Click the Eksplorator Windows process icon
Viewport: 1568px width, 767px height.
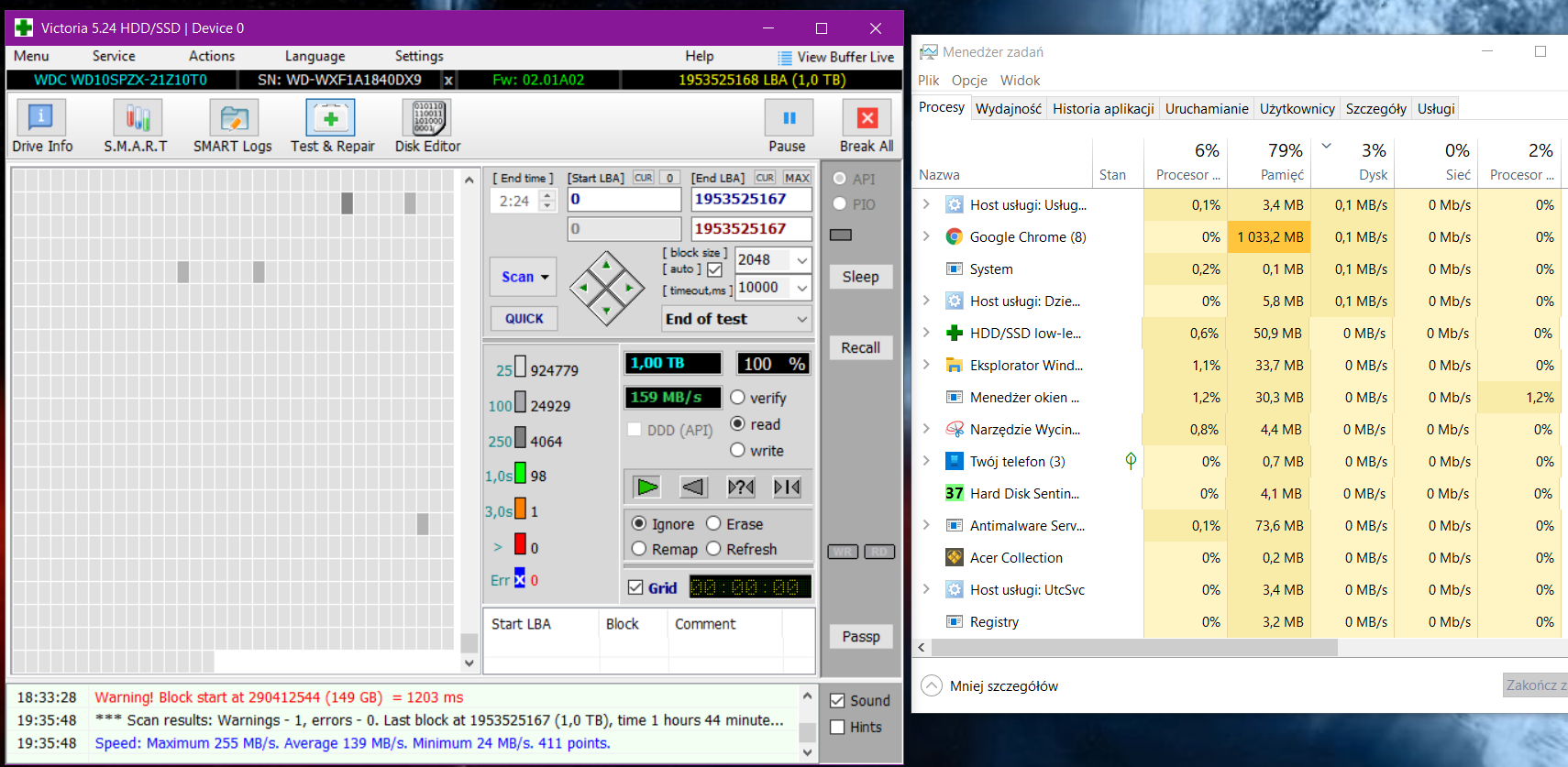[x=955, y=365]
